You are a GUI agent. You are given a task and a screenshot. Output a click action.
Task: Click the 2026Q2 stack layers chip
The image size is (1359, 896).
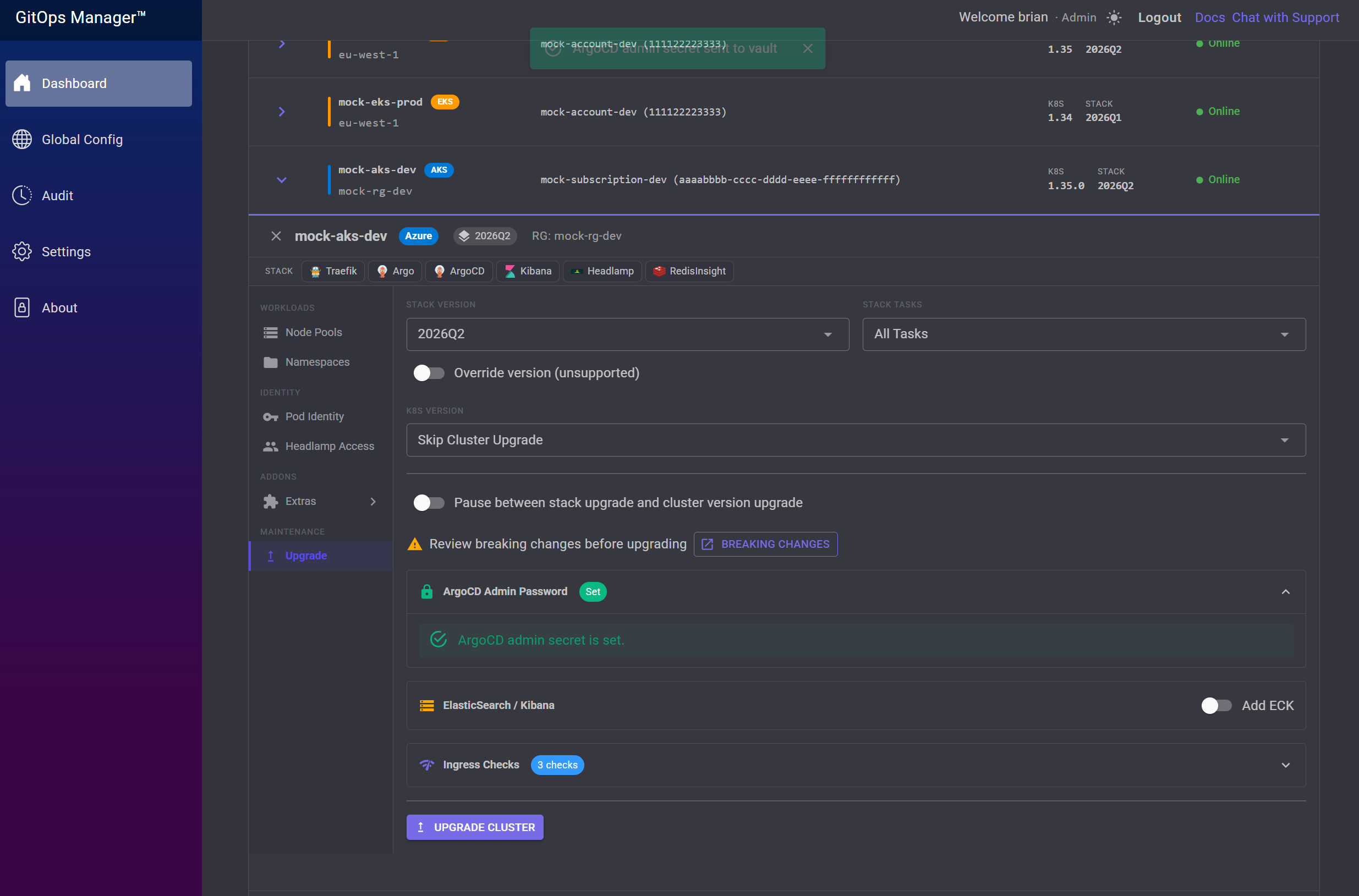coord(485,236)
